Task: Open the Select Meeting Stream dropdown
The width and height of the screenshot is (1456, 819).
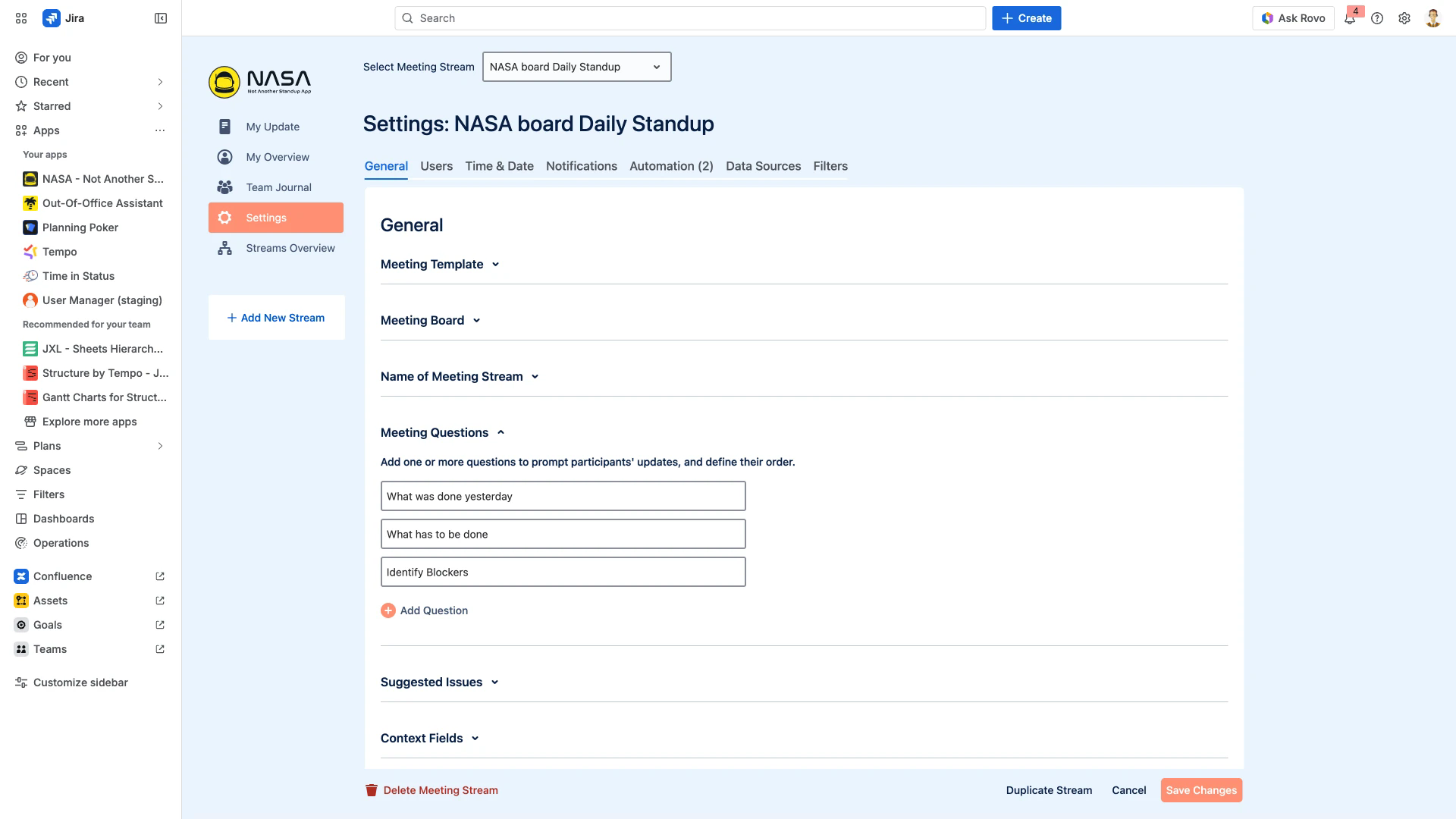Action: 576,67
